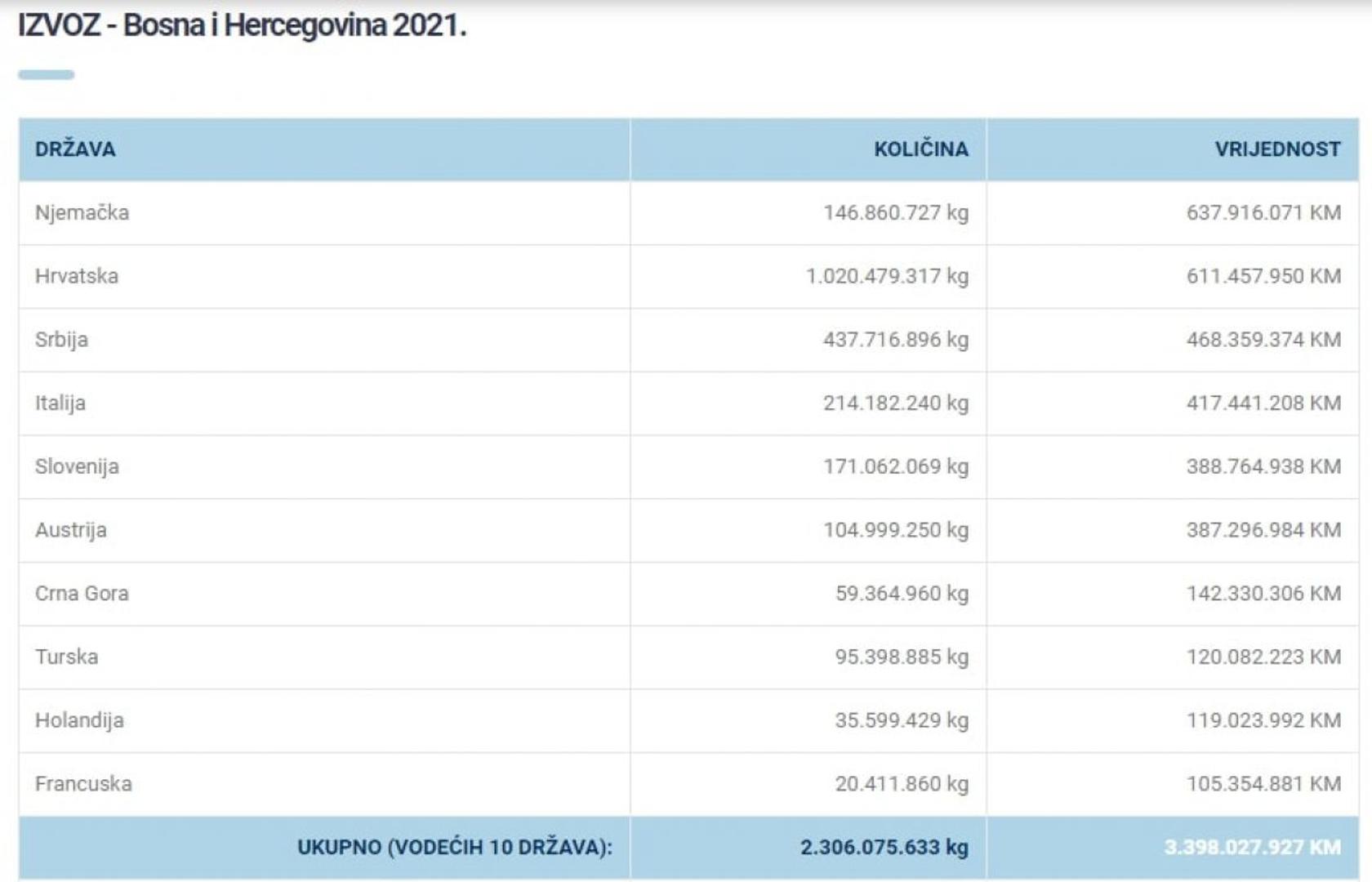Click the VRIJEDNOST column header
This screenshot has height=882, width=1372.
[x=1277, y=149]
